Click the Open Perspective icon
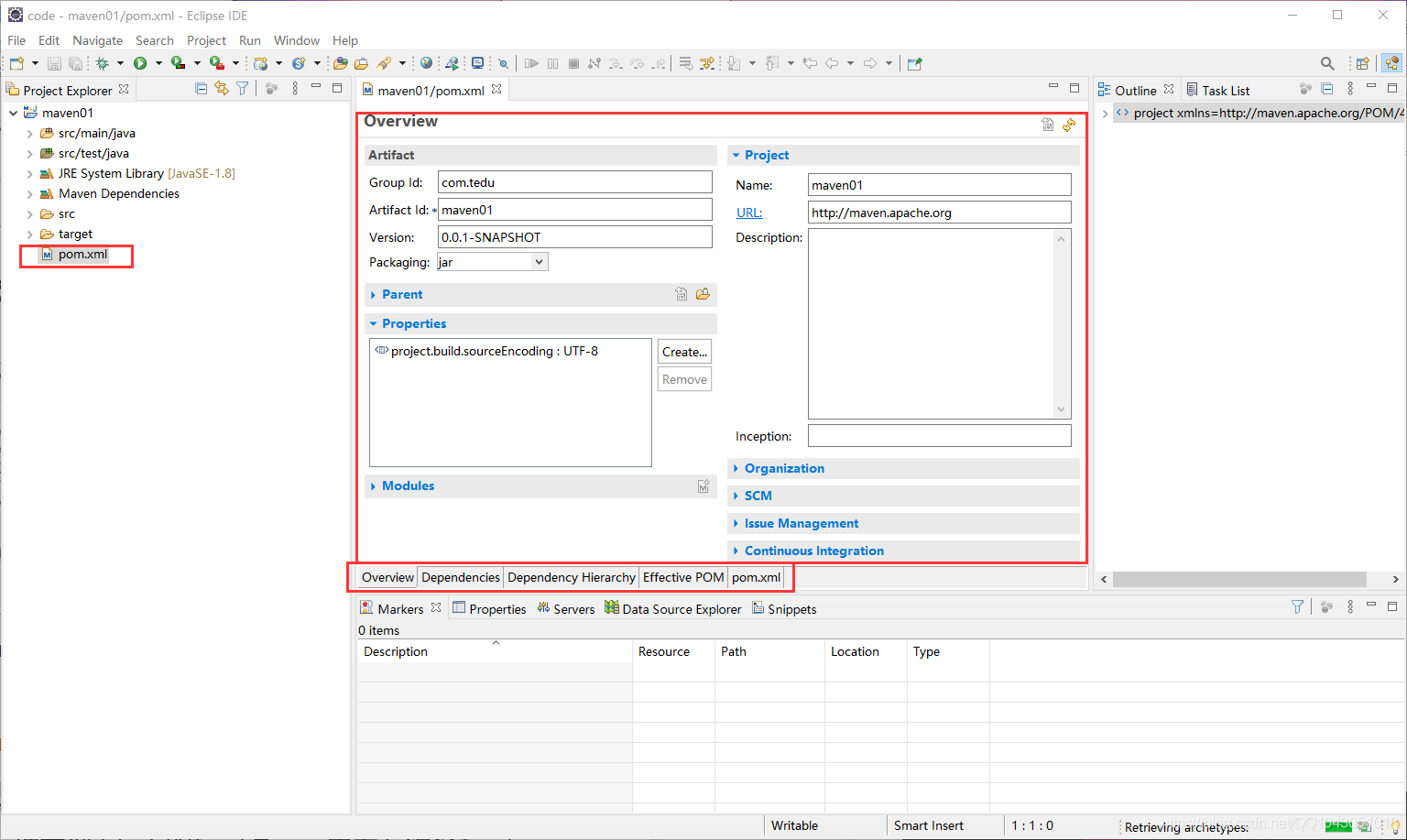Screen dimensions: 1407x840 click(x=1363, y=63)
